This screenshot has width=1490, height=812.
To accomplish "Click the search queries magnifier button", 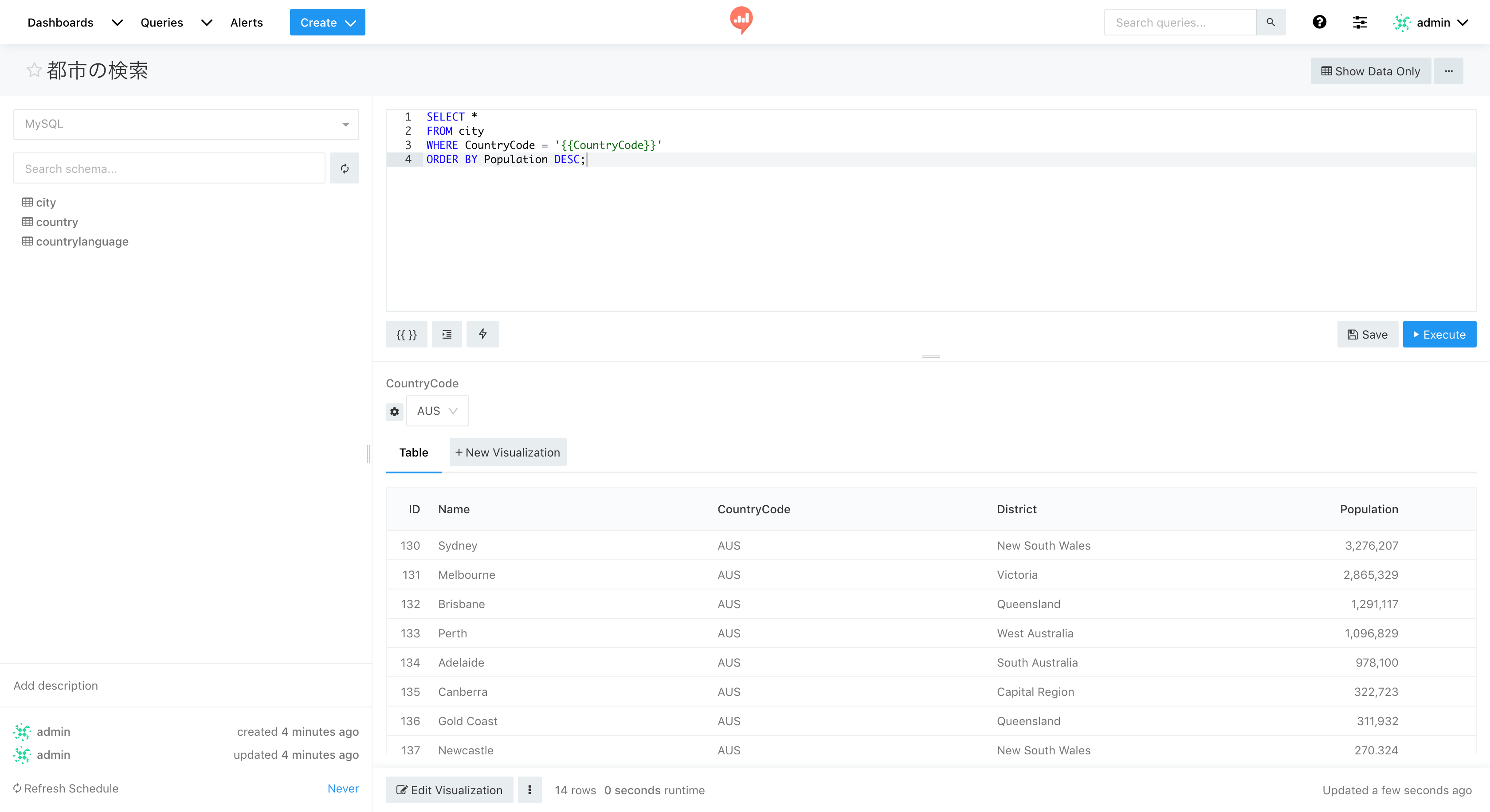I will pos(1271,22).
